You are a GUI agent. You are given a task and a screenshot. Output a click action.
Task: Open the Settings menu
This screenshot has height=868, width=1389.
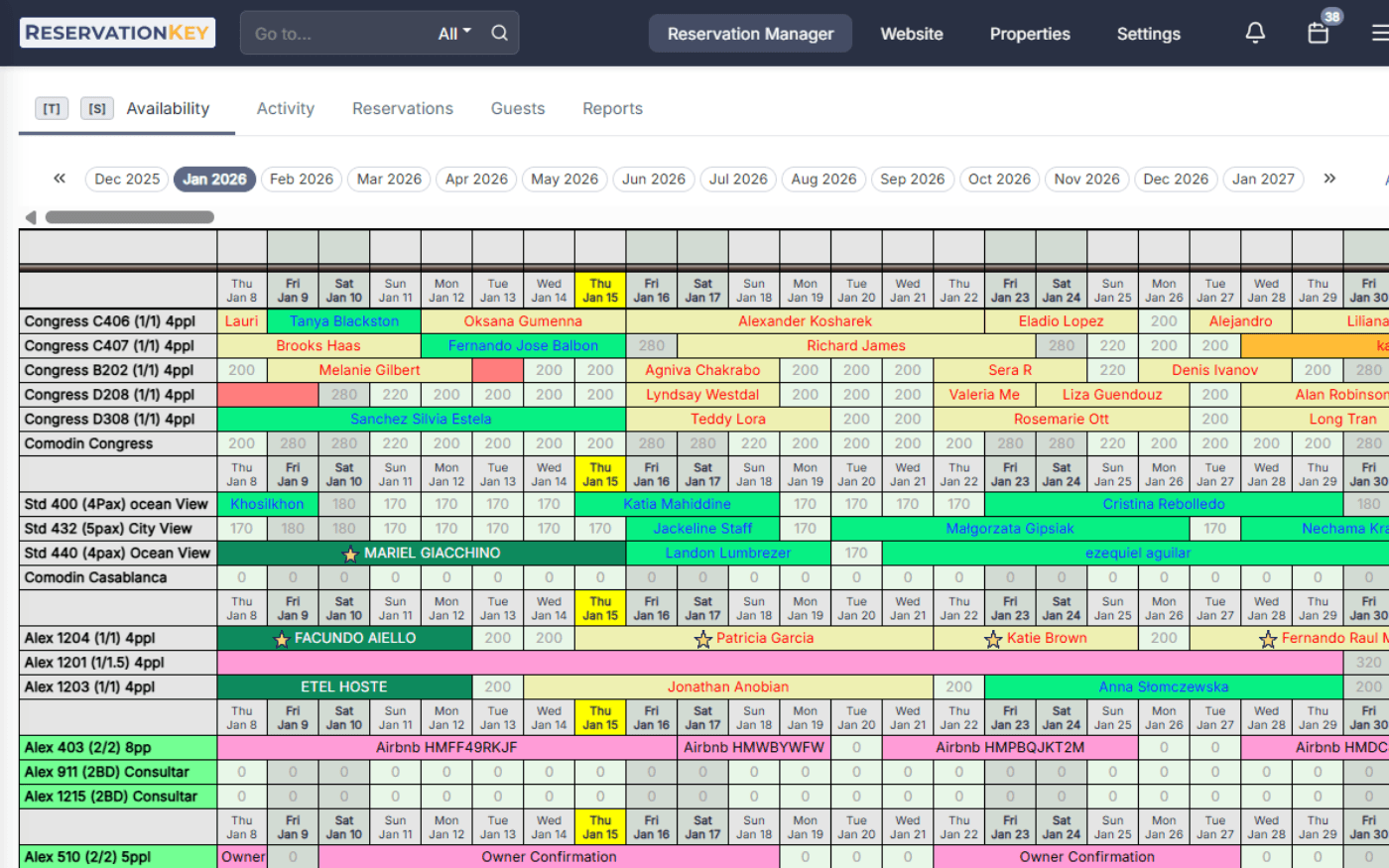1148,33
